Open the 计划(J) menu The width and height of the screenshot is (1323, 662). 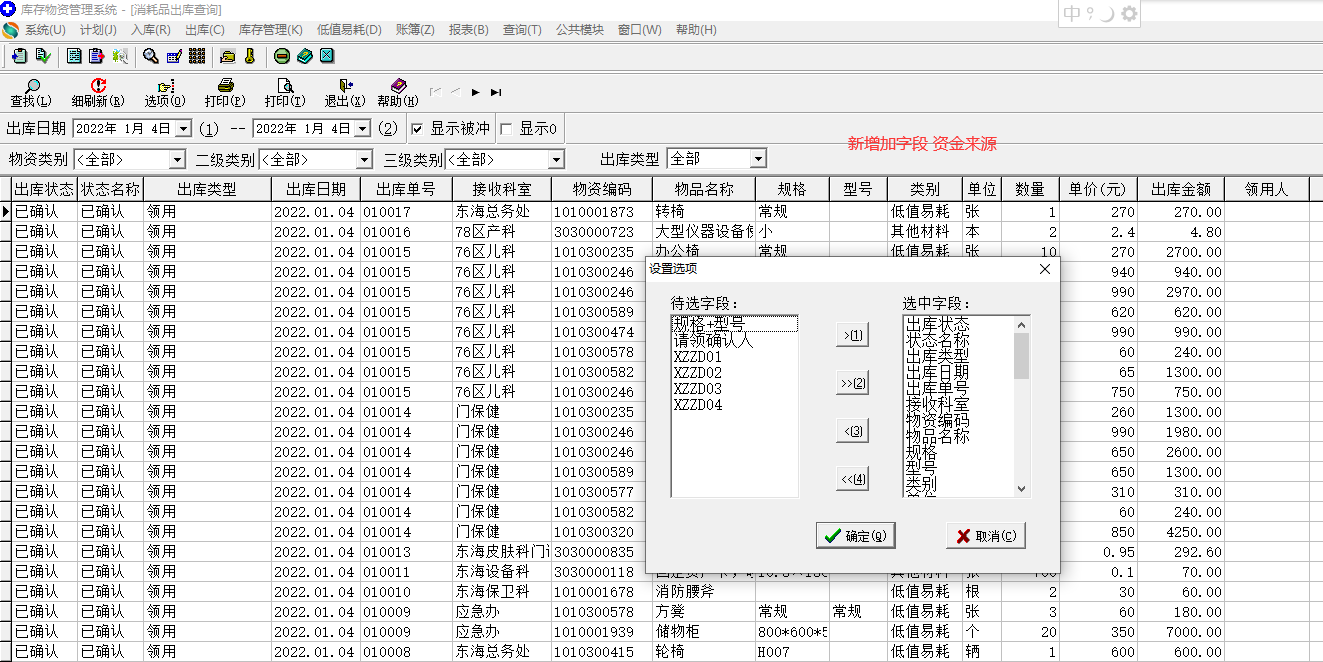pos(98,30)
